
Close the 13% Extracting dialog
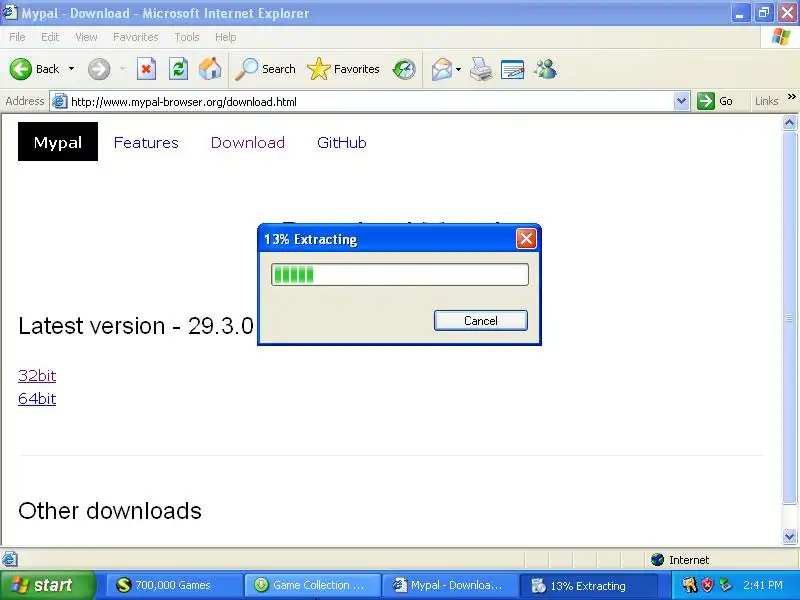pyautogui.click(x=526, y=238)
